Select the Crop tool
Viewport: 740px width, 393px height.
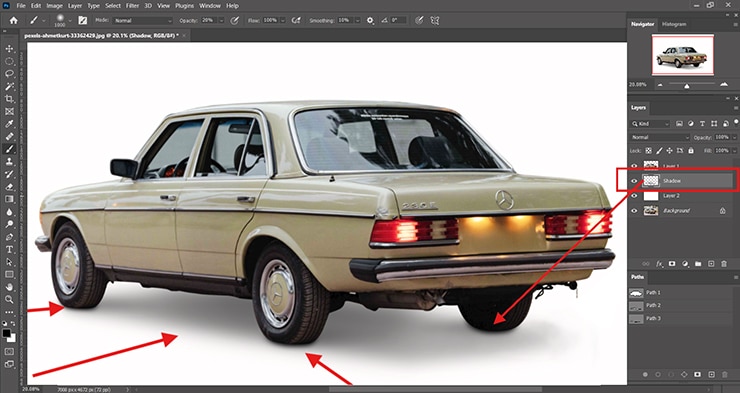tap(9, 99)
